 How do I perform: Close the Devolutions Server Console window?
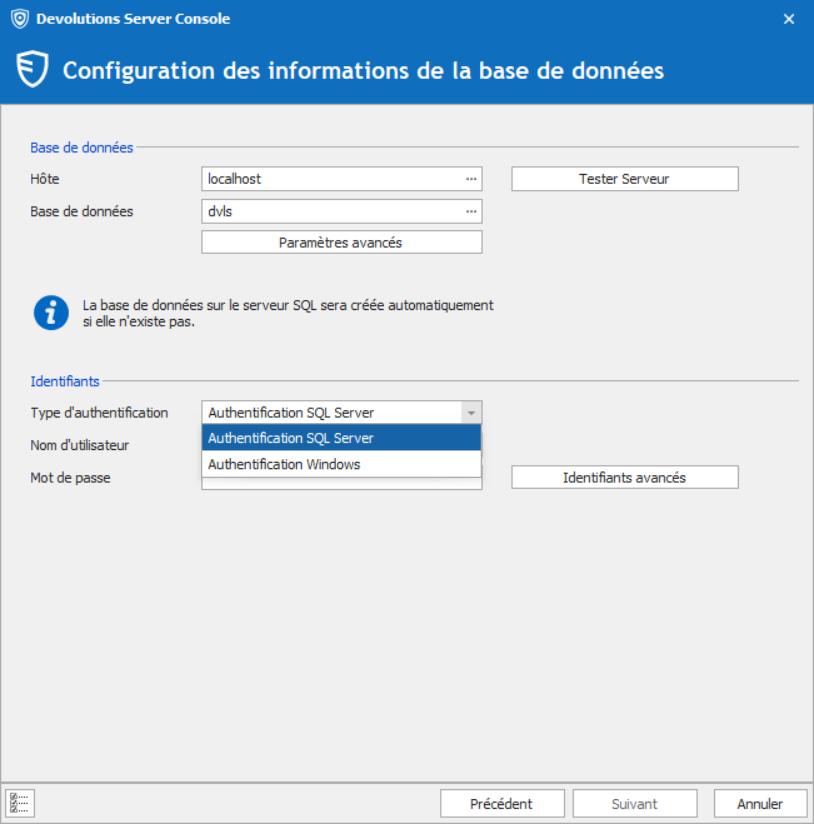tap(788, 19)
